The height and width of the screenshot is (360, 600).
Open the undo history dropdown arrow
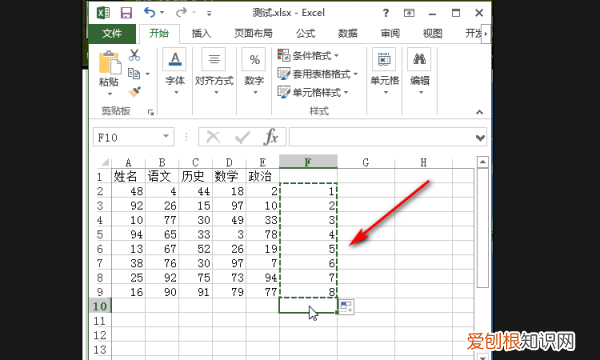pyautogui.click(x=162, y=13)
